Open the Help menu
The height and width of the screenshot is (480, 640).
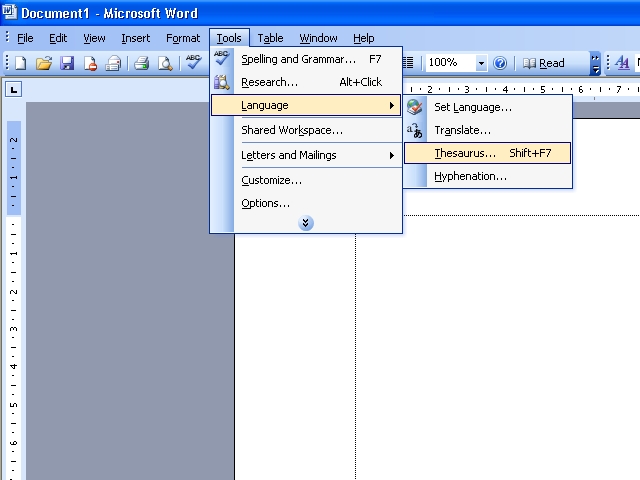tap(364, 38)
